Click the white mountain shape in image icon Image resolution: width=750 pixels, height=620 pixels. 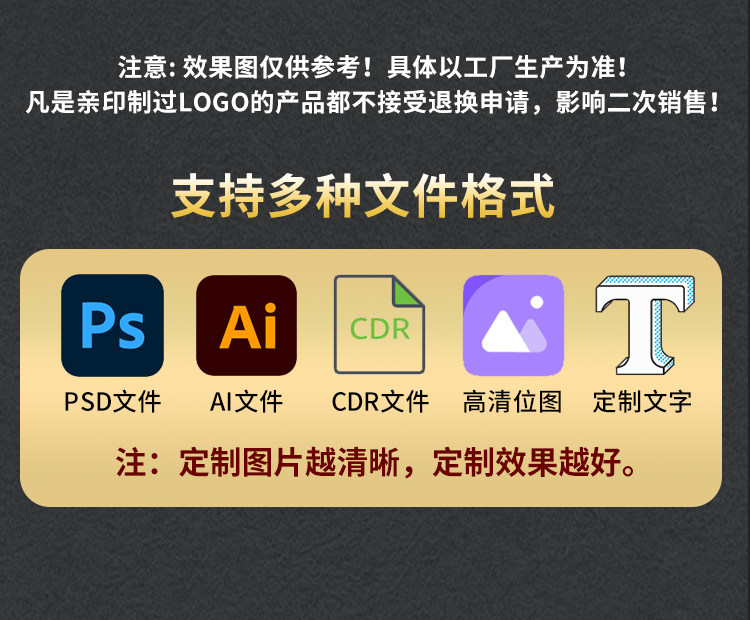[x=505, y=332]
